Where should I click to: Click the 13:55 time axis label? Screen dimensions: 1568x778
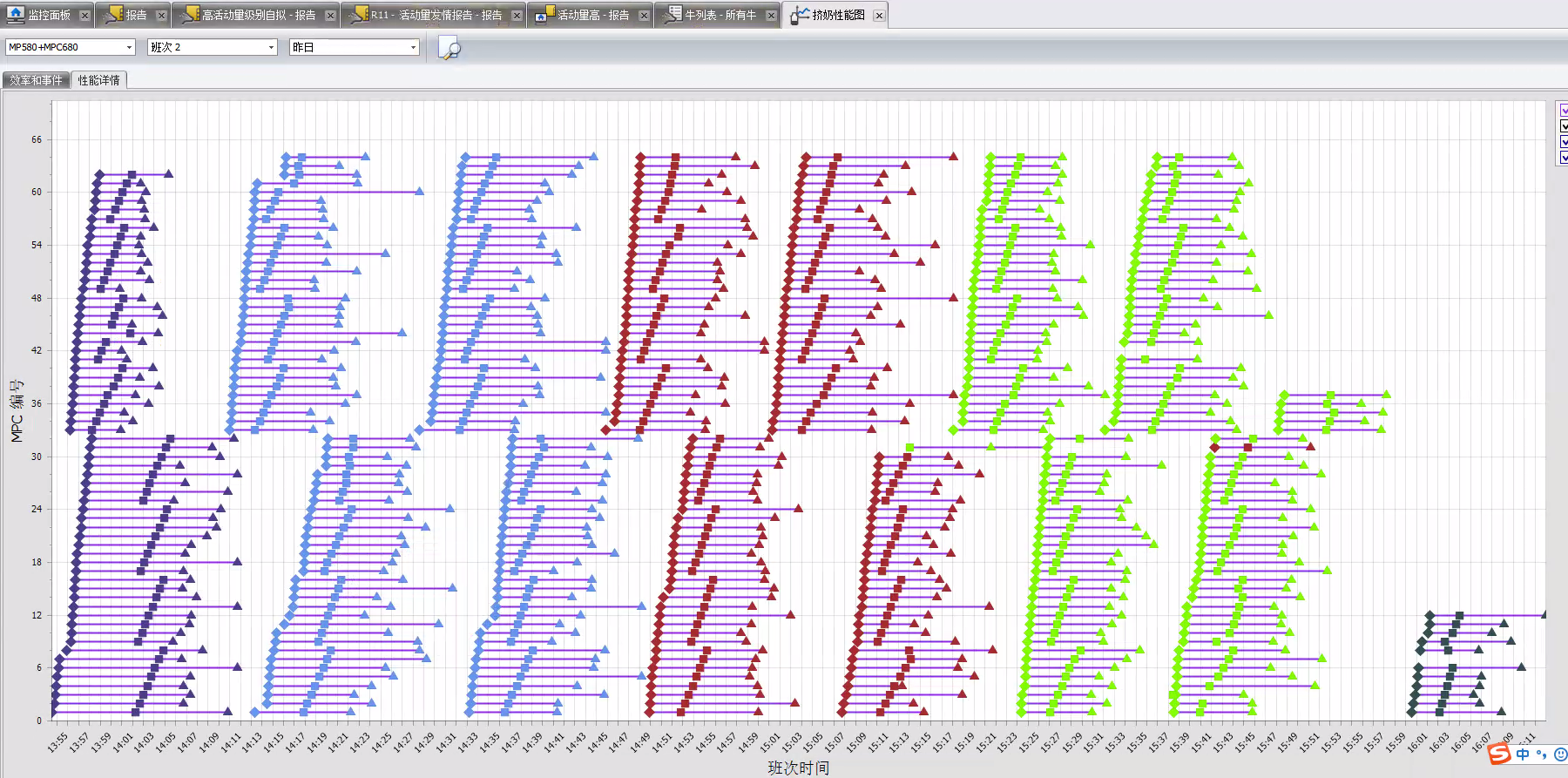click(57, 742)
